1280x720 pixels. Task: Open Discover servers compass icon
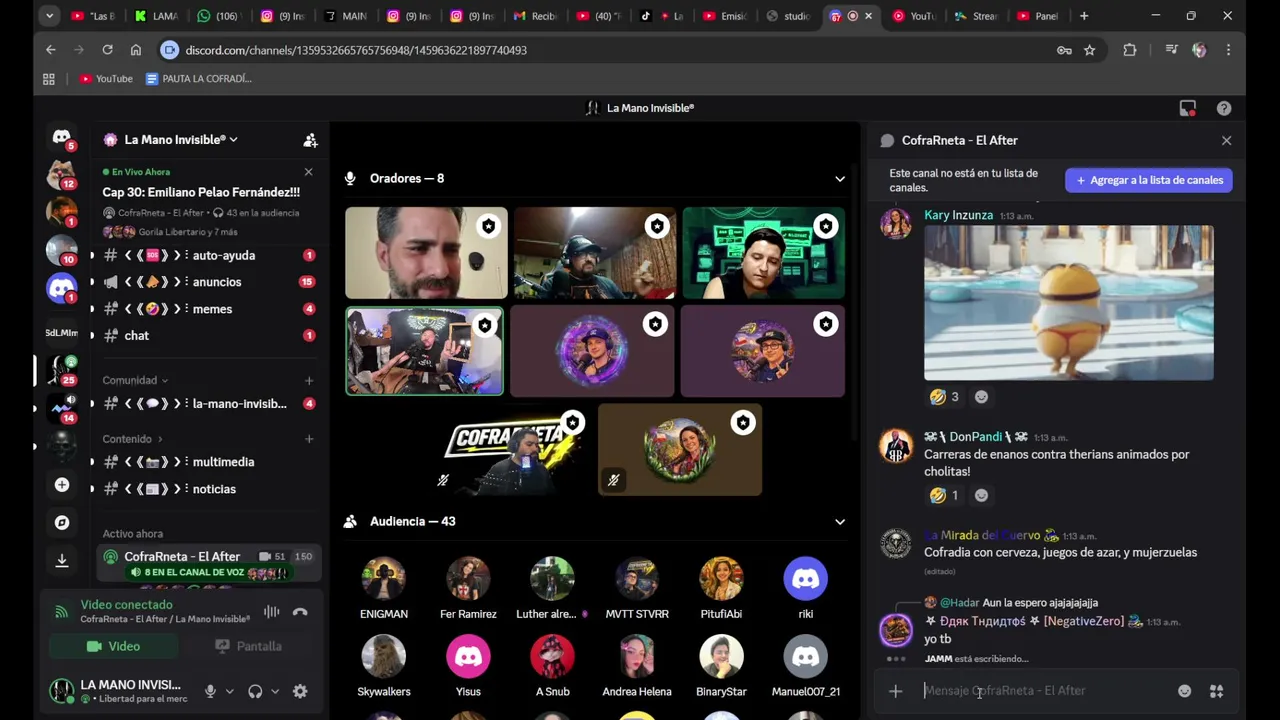point(62,523)
